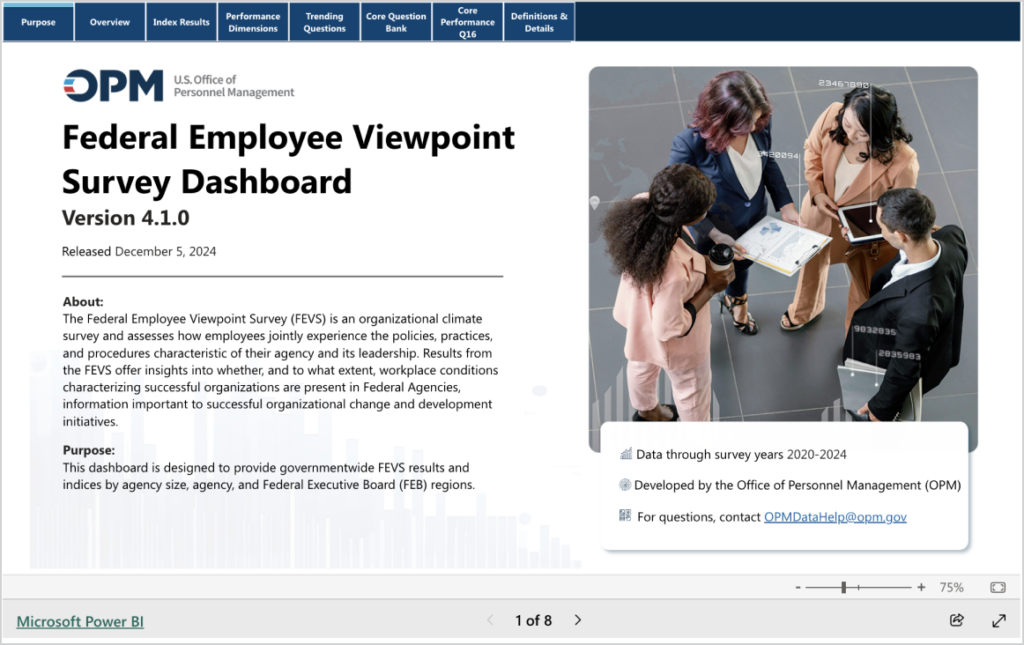View the Core Question Bank tab
This screenshot has width=1024, height=645.
(x=396, y=22)
